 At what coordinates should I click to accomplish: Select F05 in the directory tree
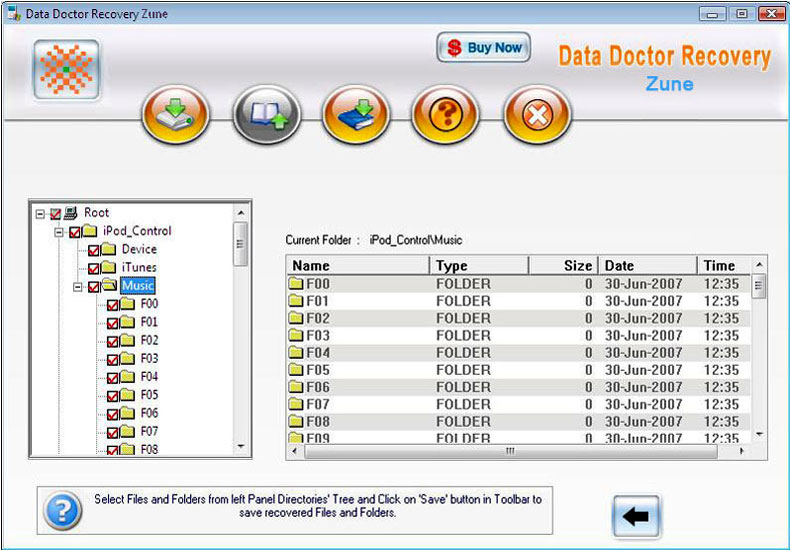[149, 395]
